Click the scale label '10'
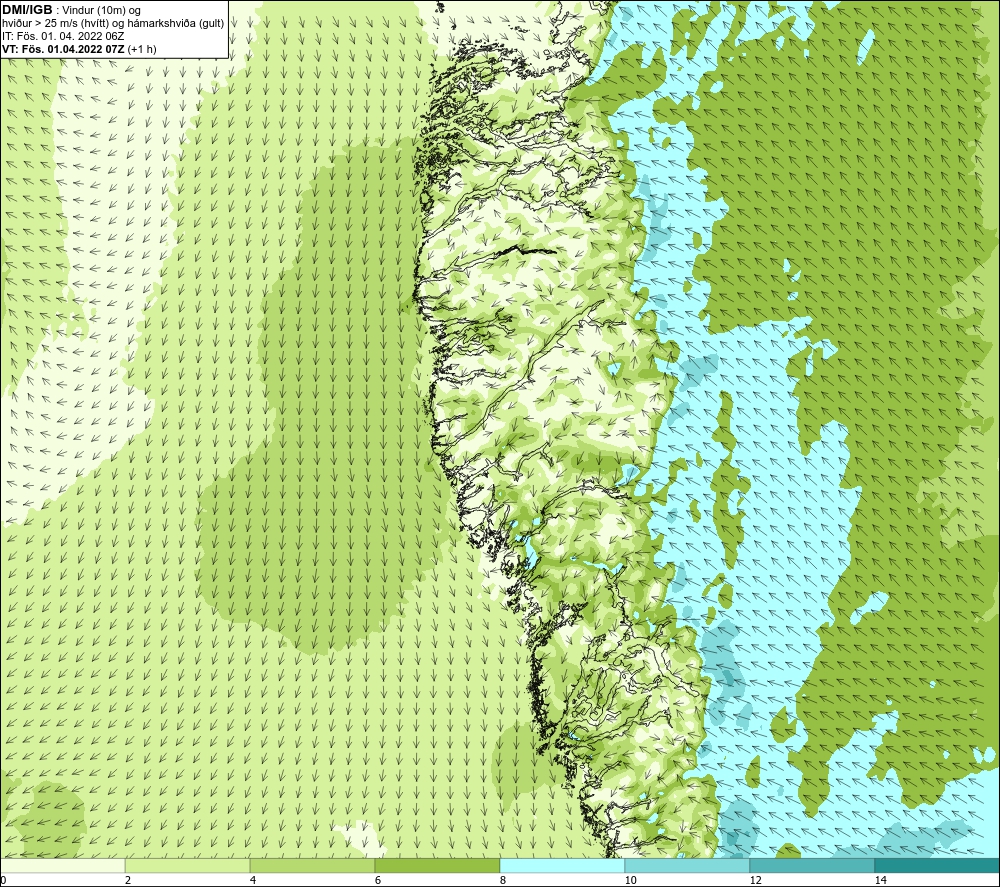 point(630,880)
